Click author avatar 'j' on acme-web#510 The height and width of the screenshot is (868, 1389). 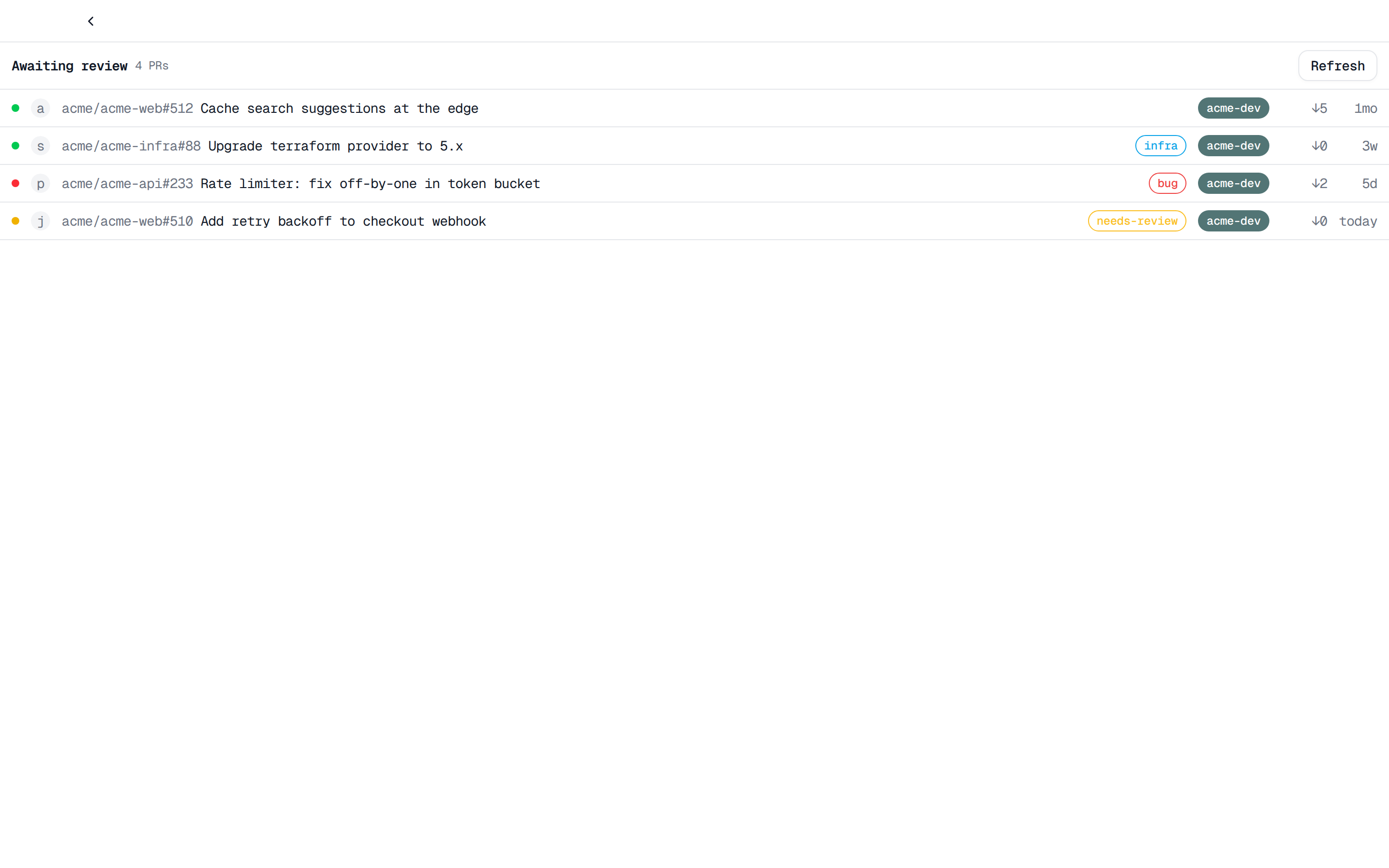(40, 221)
